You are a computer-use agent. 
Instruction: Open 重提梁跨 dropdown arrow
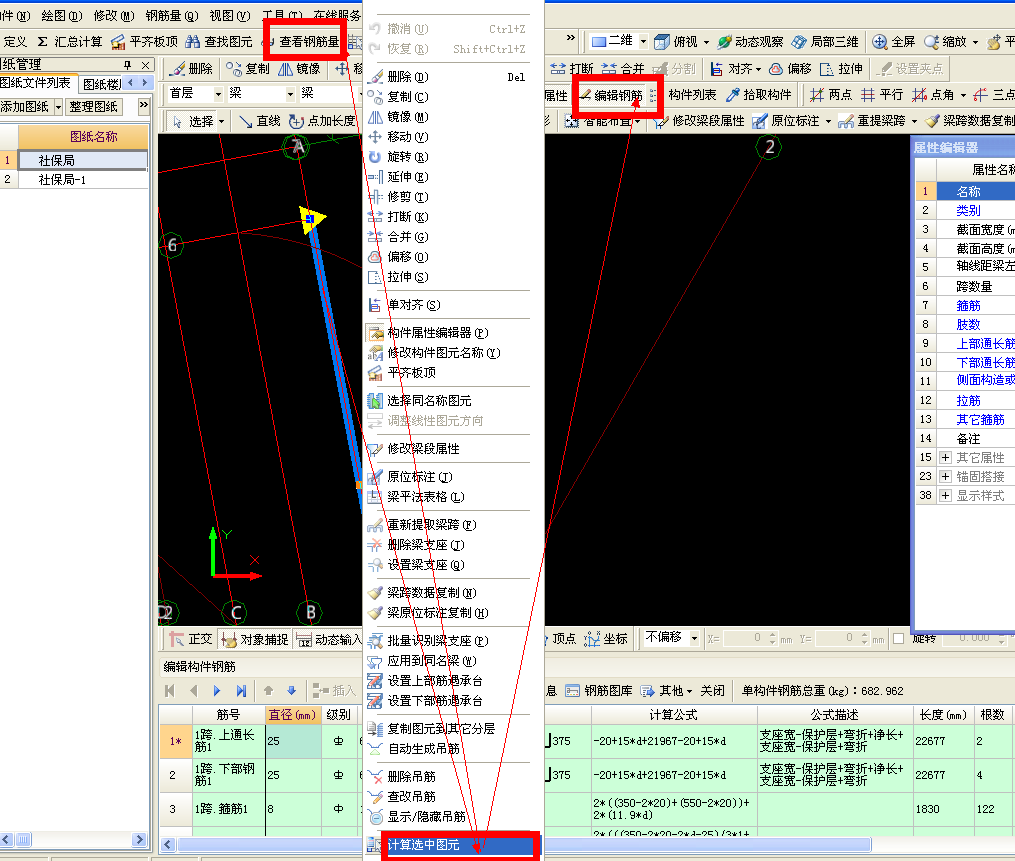pos(914,121)
